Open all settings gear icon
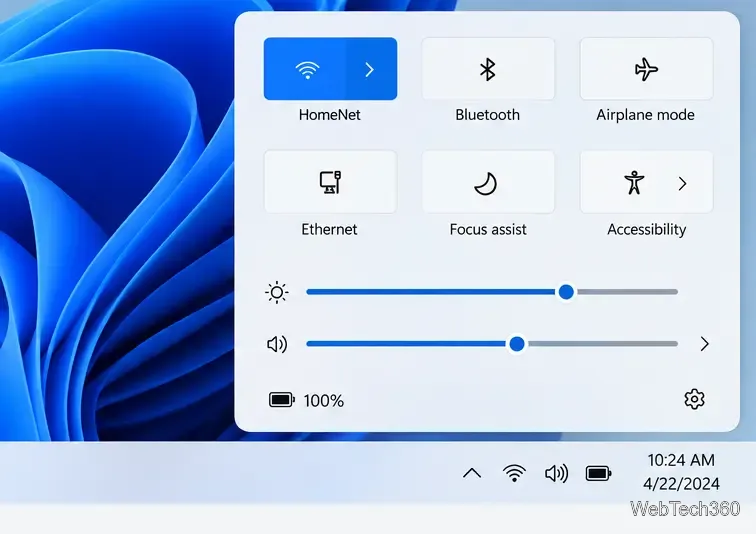Viewport: 756px width, 534px height. coord(694,399)
